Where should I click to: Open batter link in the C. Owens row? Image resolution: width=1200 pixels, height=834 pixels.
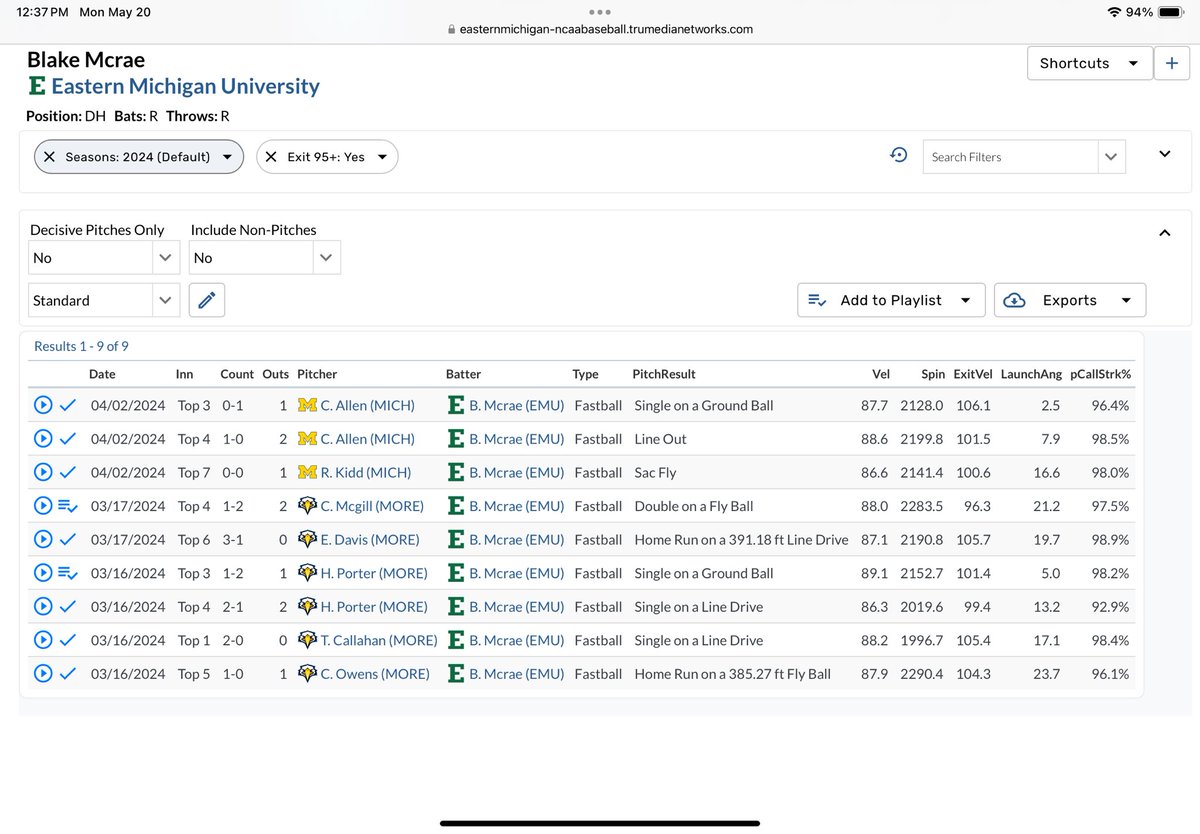coord(517,674)
